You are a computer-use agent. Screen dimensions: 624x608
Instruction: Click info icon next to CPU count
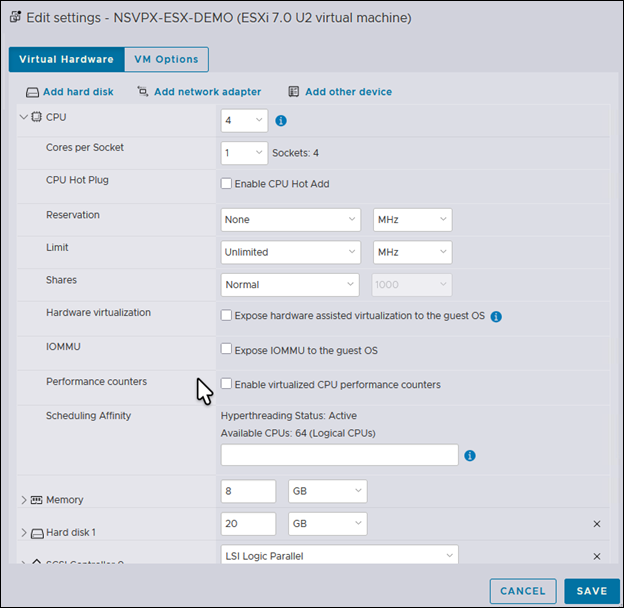281,121
